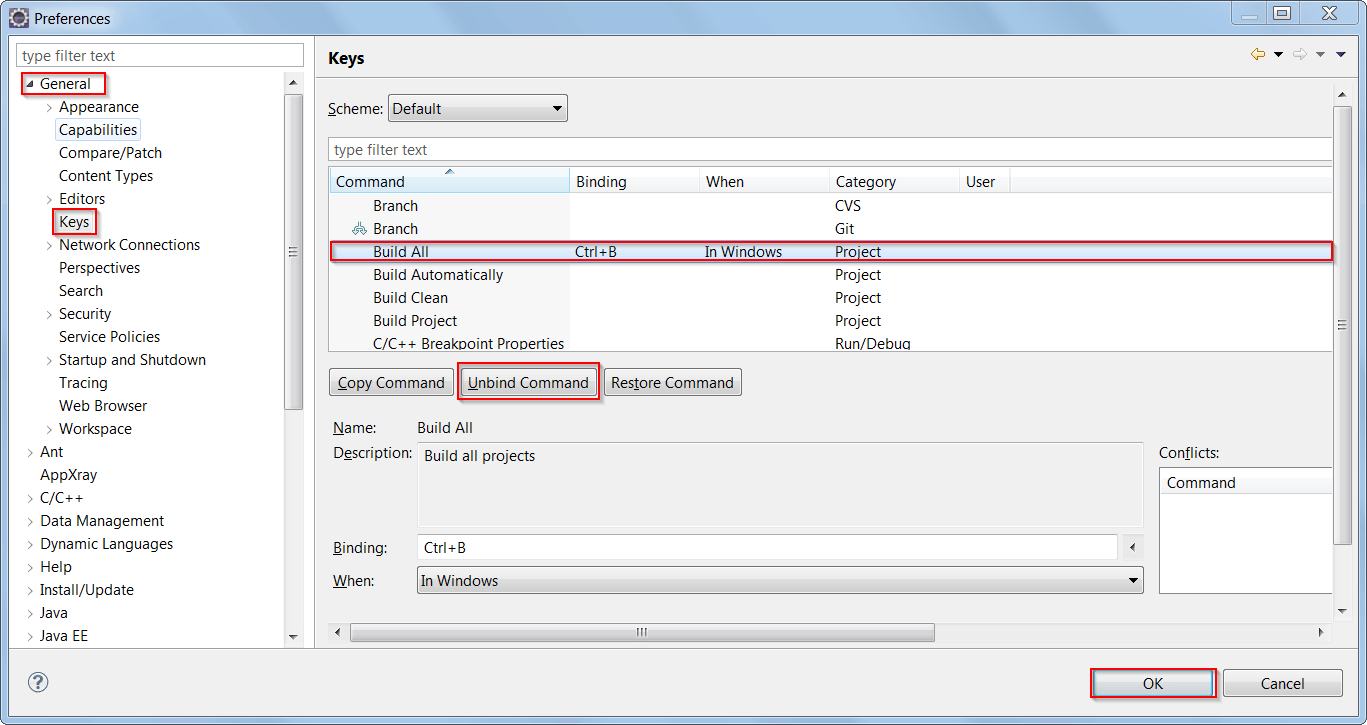Expand the Java node
The height and width of the screenshot is (725, 1367).
click(x=30, y=613)
